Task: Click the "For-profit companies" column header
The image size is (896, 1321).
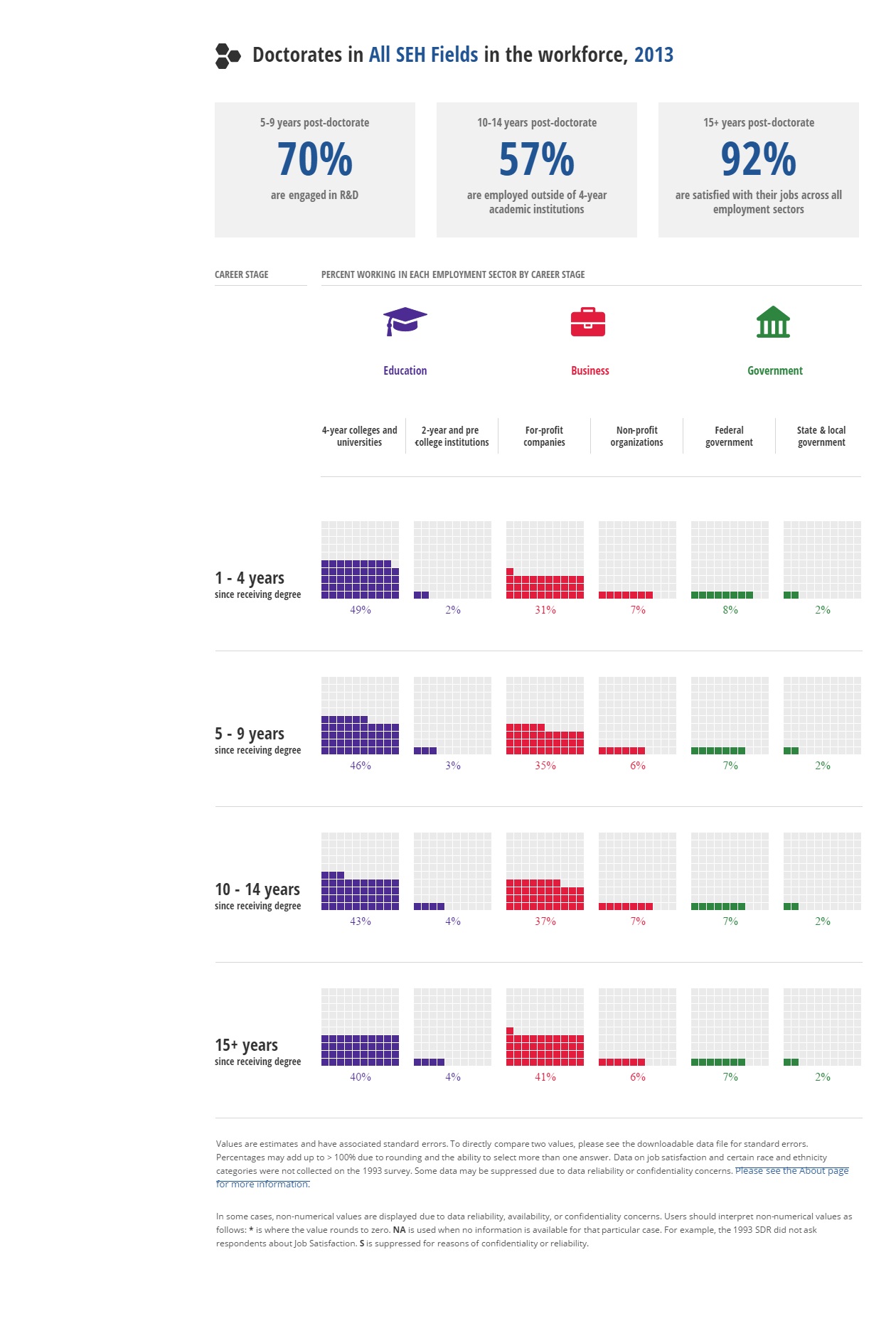Action: 544,436
